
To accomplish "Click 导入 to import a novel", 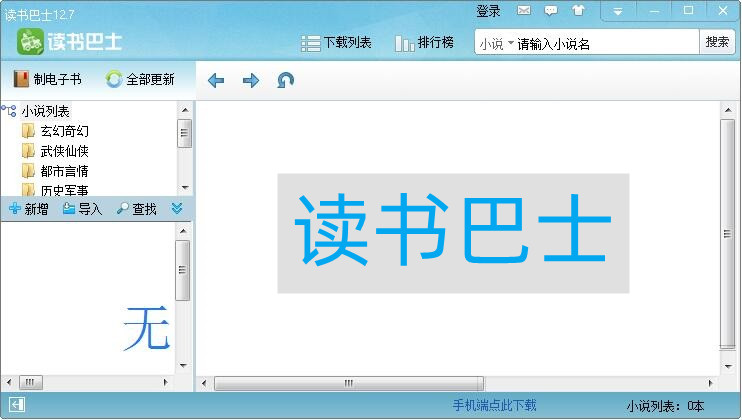I will point(82,209).
